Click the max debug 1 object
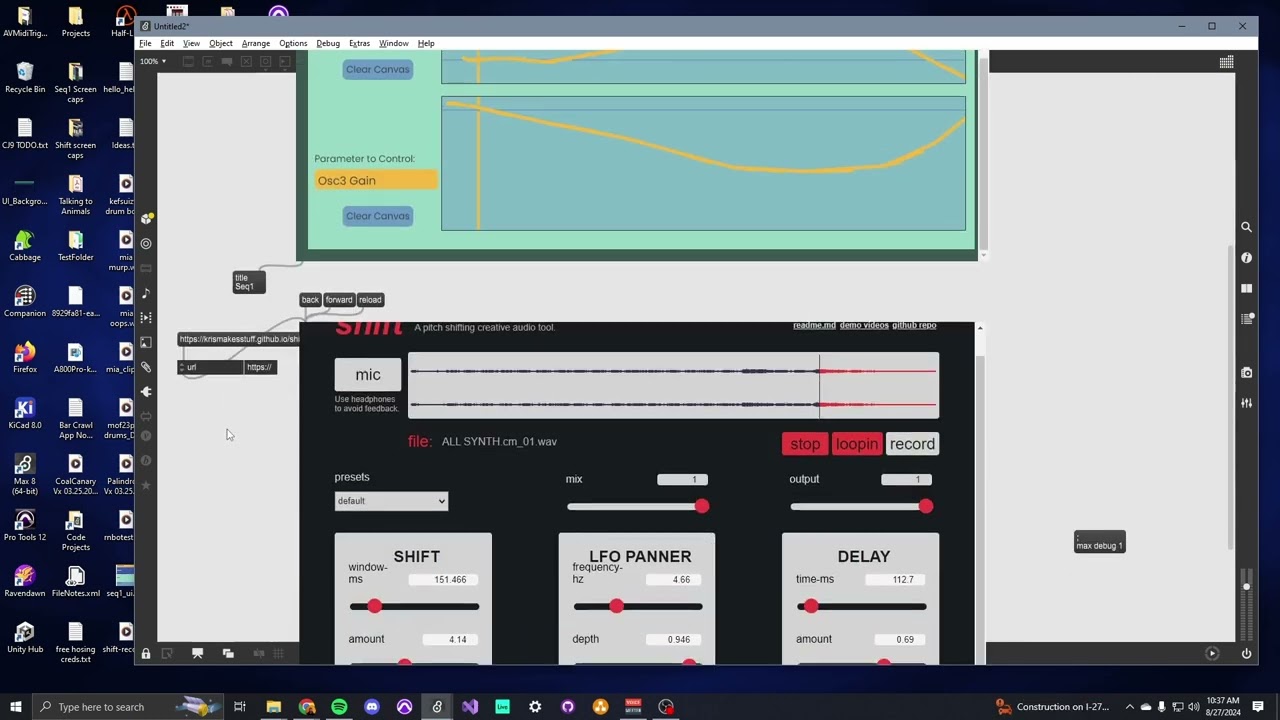Screen dimensions: 1280x720 (x=1100, y=541)
